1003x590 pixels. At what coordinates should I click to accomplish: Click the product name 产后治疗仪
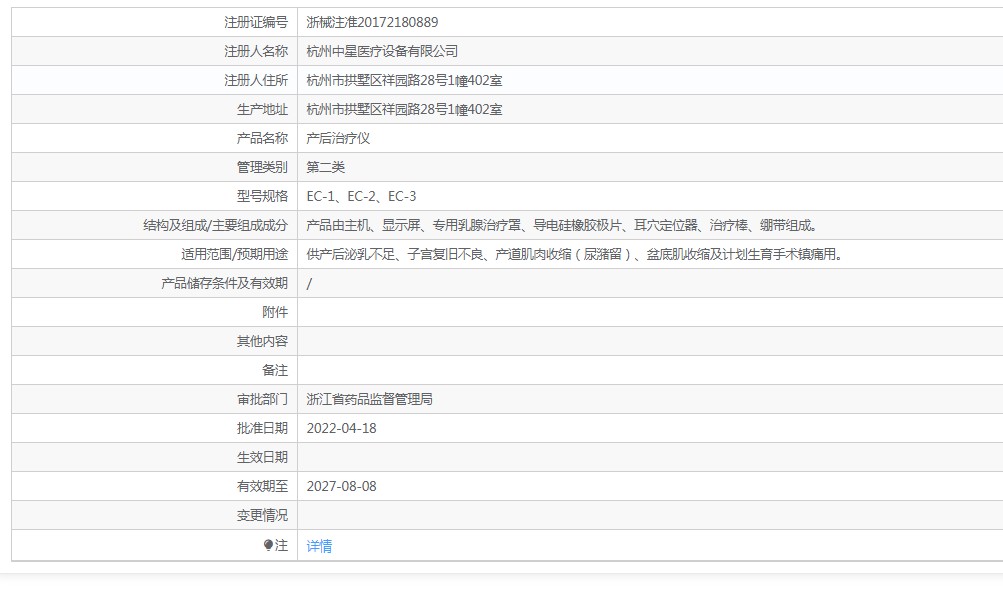click(x=338, y=138)
